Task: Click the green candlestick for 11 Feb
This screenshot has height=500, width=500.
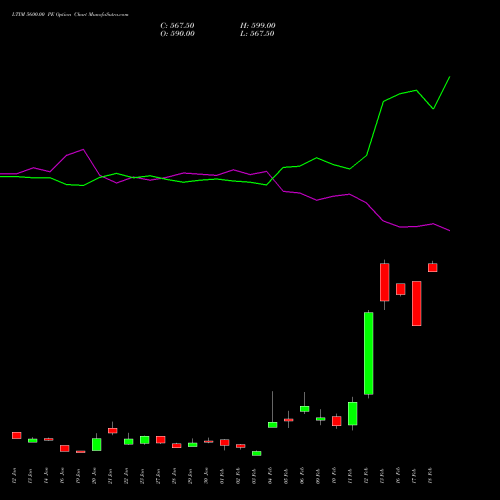Action: (353, 413)
